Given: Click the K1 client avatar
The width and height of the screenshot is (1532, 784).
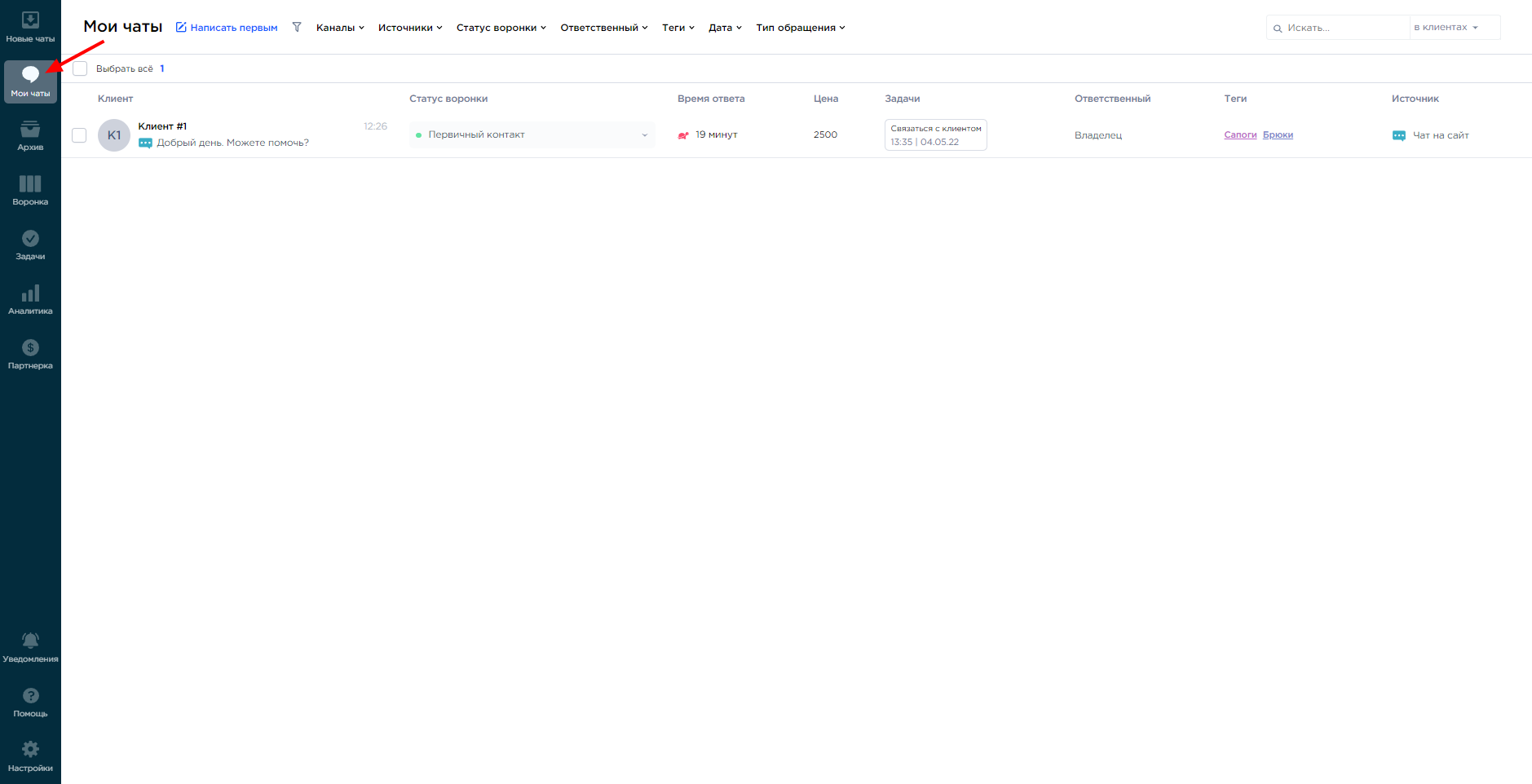Looking at the screenshot, I should tap(114, 135).
